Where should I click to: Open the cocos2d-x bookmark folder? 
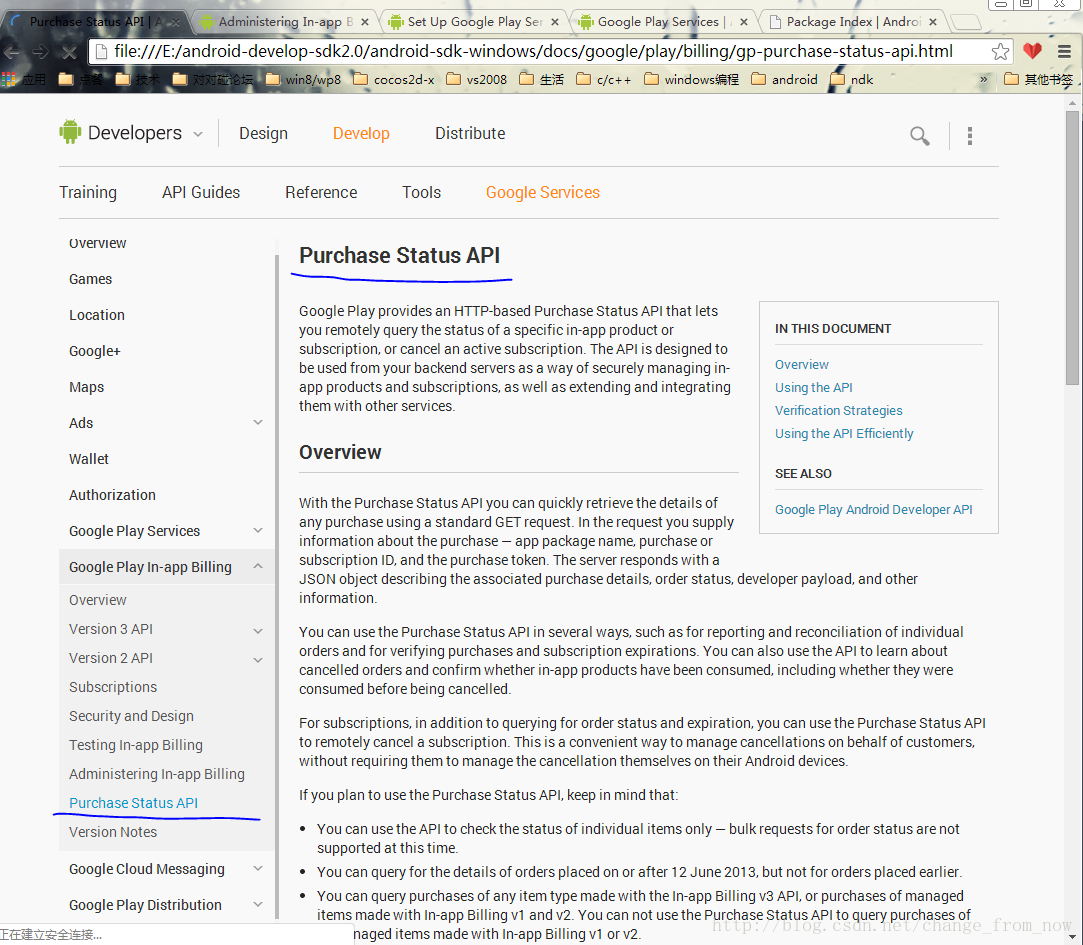tap(394, 79)
